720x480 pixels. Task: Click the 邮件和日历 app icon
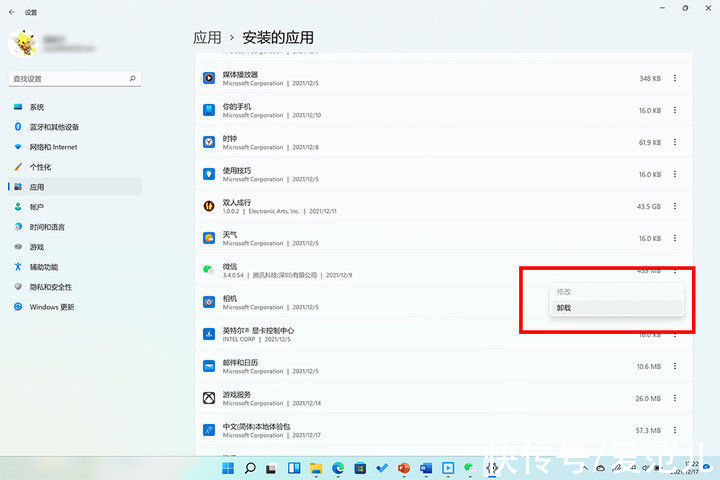pos(209,366)
